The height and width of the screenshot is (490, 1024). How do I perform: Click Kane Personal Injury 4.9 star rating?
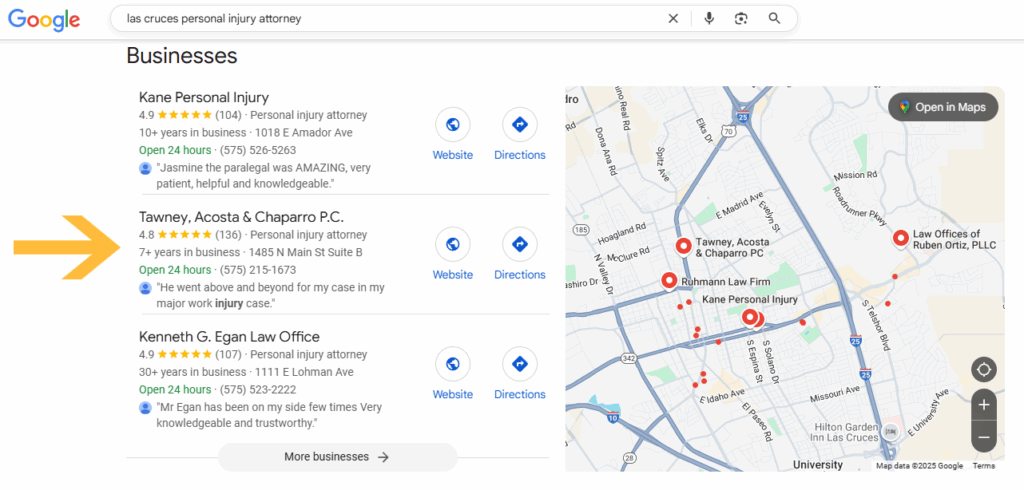coord(190,115)
